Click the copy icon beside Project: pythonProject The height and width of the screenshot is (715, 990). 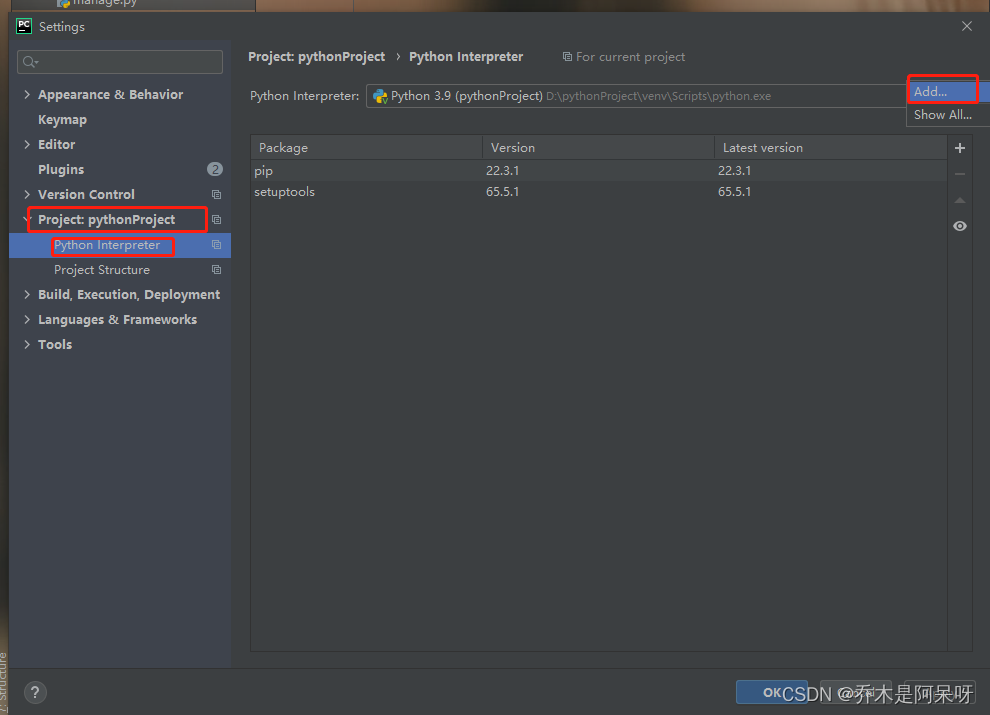click(217, 220)
